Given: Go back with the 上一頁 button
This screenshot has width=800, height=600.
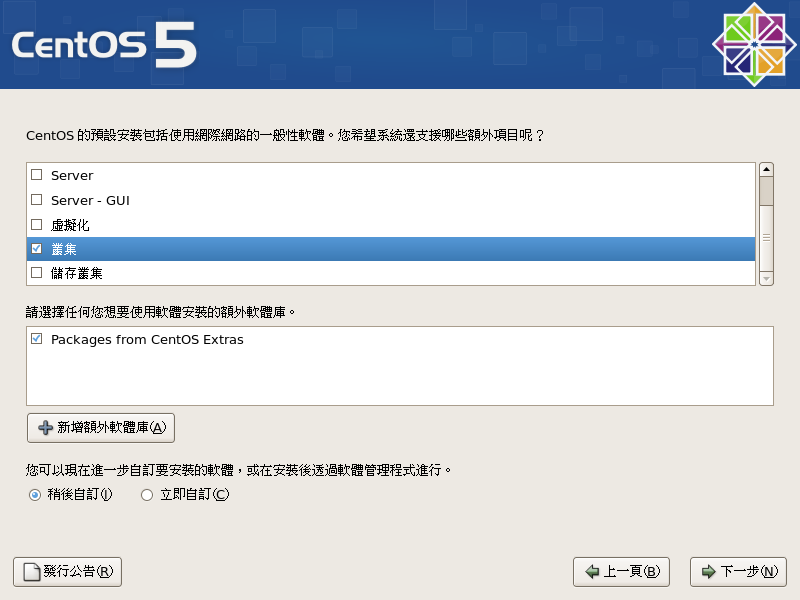Looking at the screenshot, I should (x=621, y=572).
